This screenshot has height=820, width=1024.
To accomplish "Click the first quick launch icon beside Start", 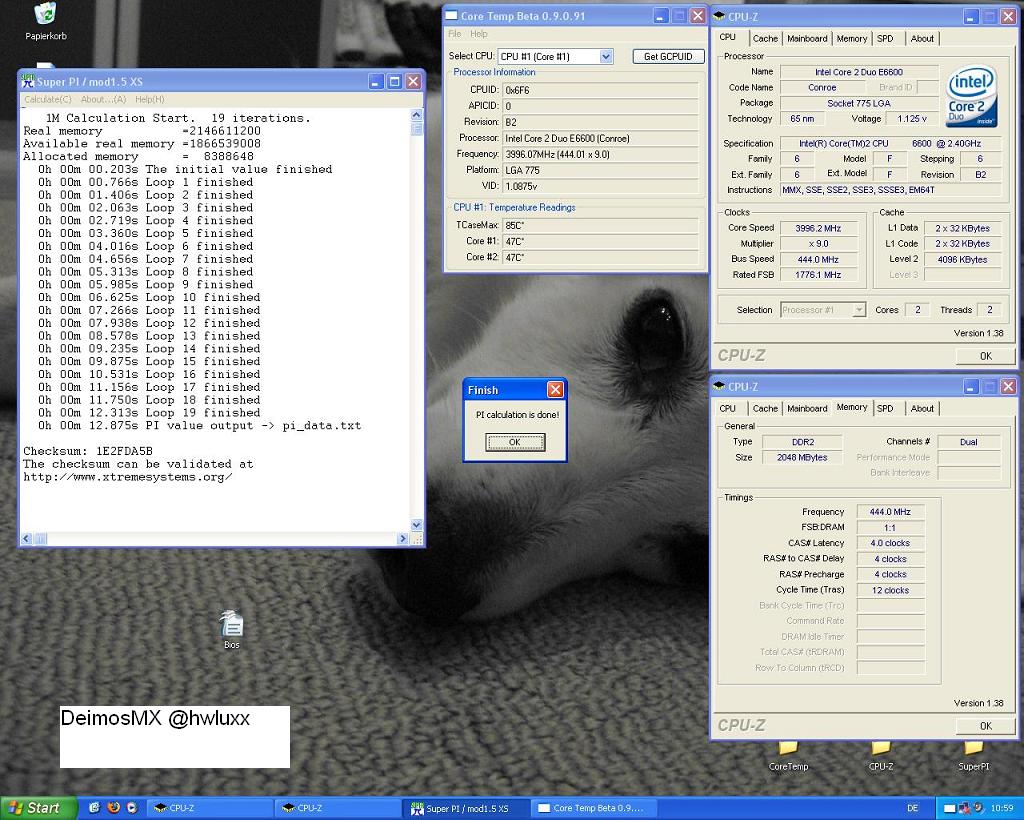I will (x=94, y=808).
